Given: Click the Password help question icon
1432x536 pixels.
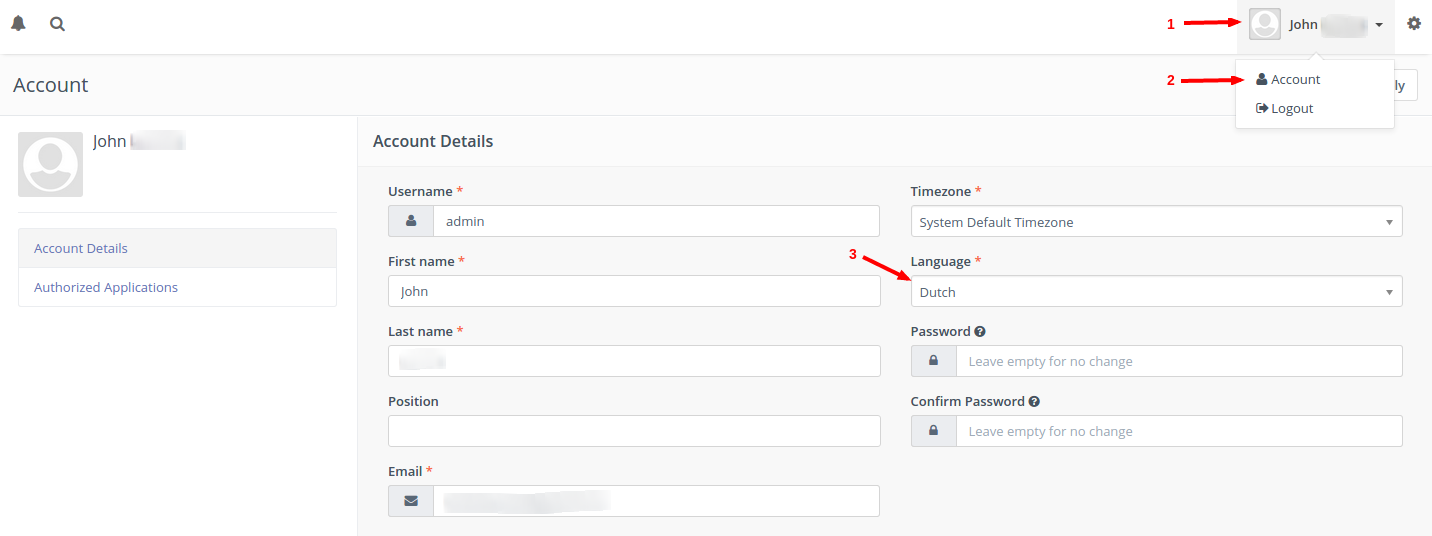Looking at the screenshot, I should [x=980, y=332].
